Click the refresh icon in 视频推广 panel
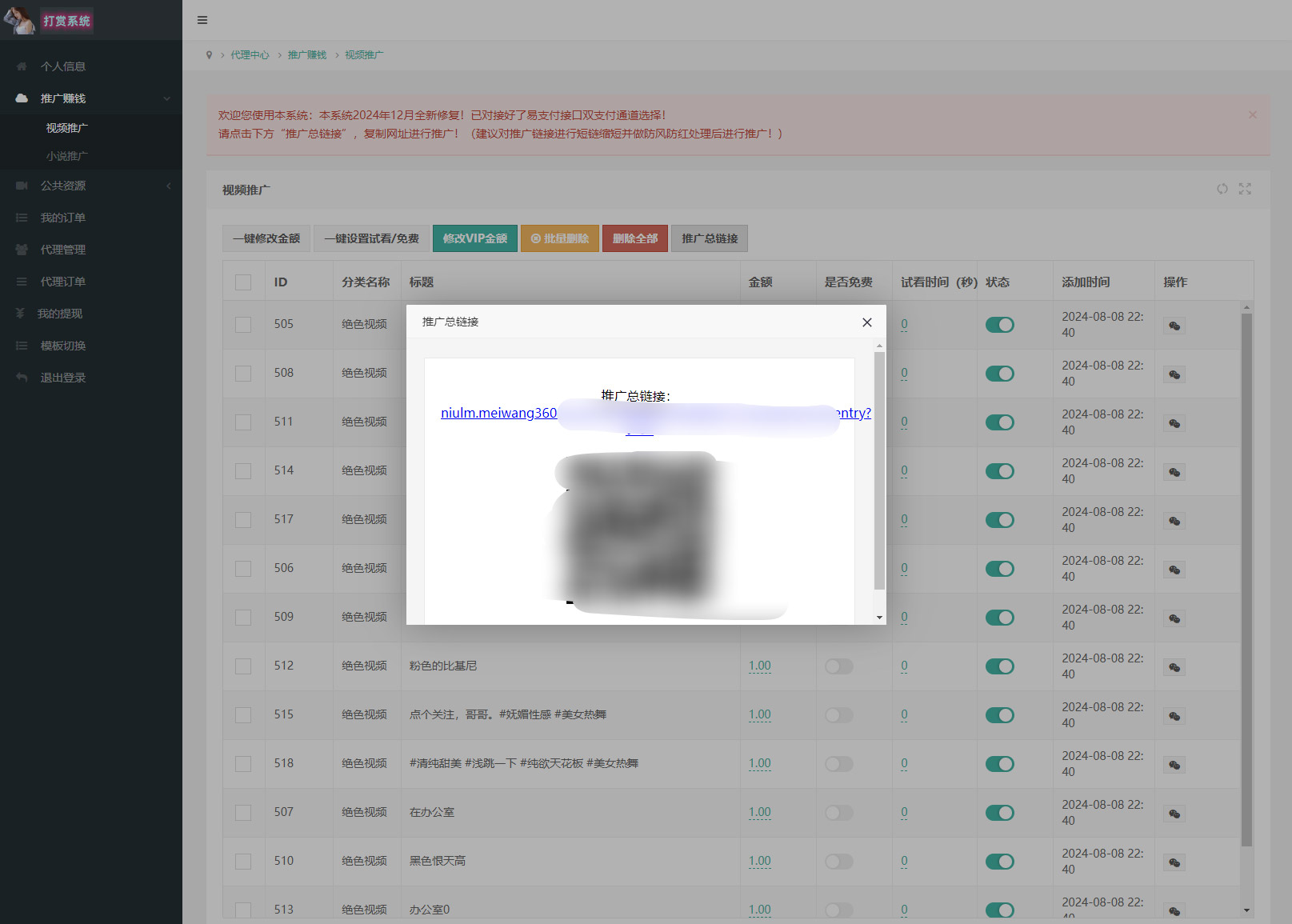Screen dimensions: 1292x924 (1222, 189)
